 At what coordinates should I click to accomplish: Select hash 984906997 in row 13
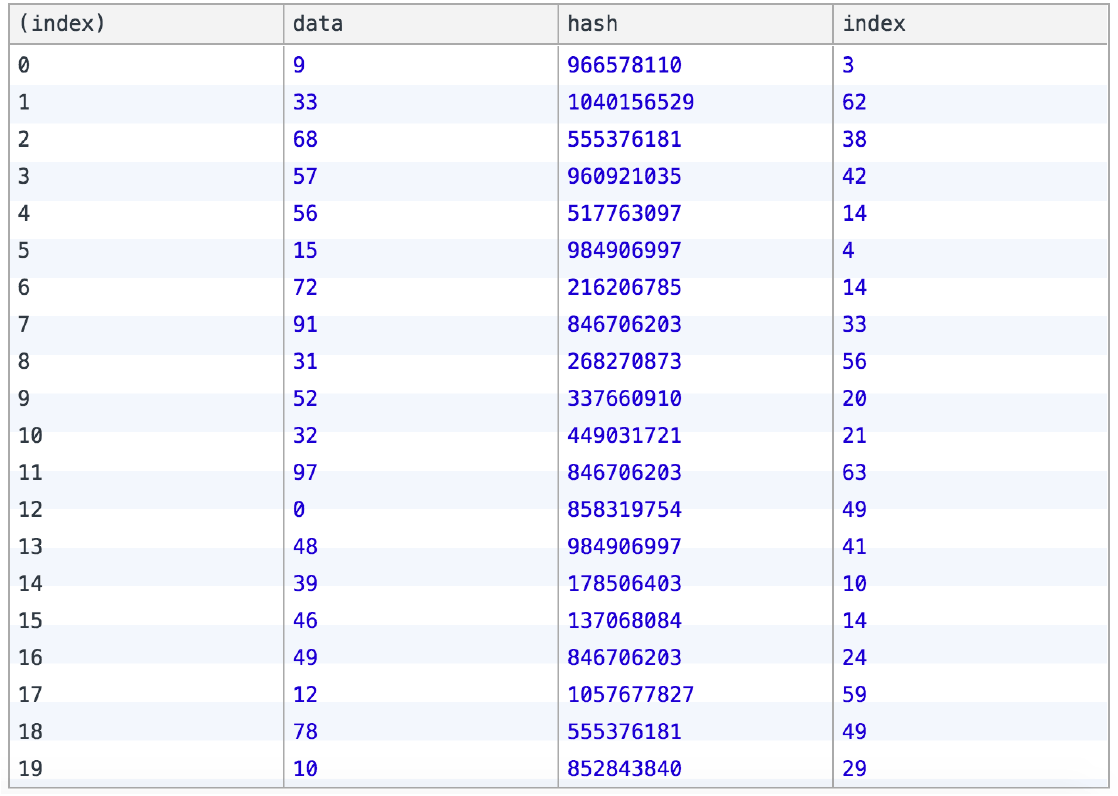coord(625,548)
